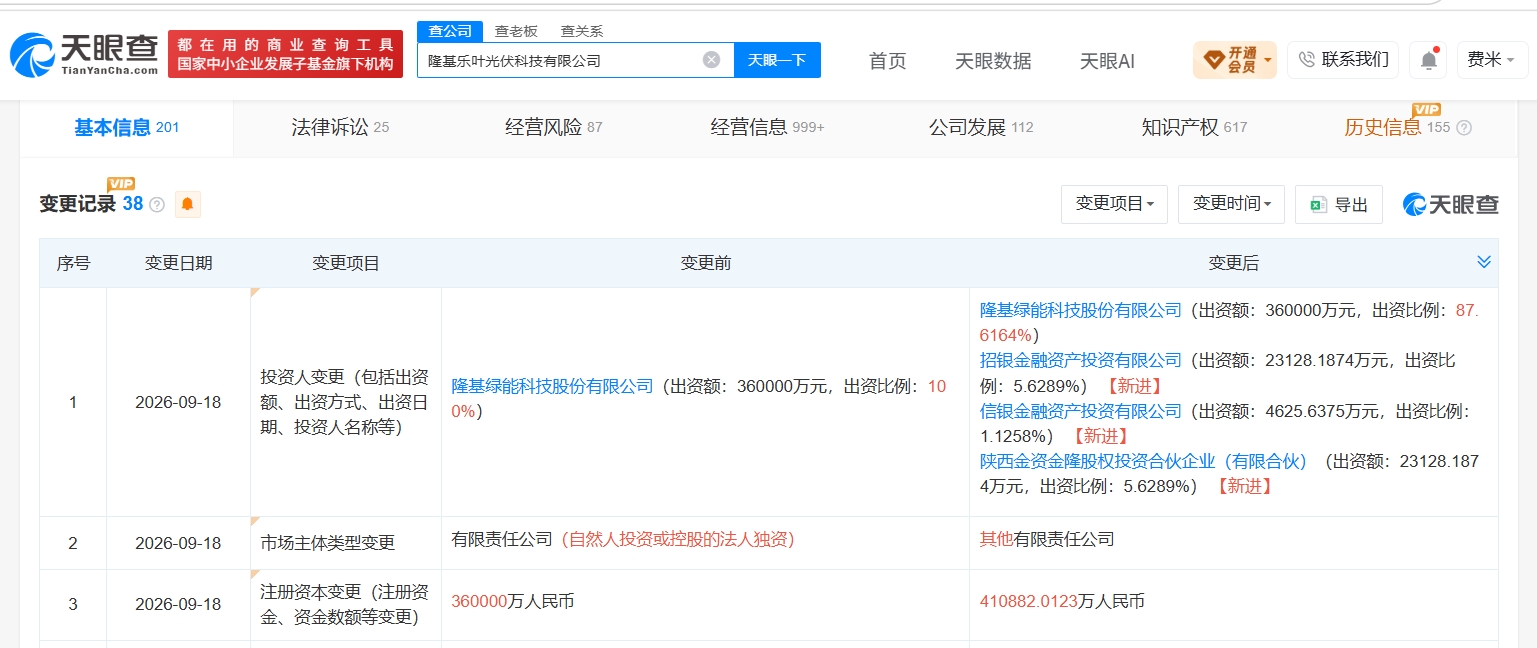Open the 经营风险 tab
The image size is (1537, 648).
(553, 128)
